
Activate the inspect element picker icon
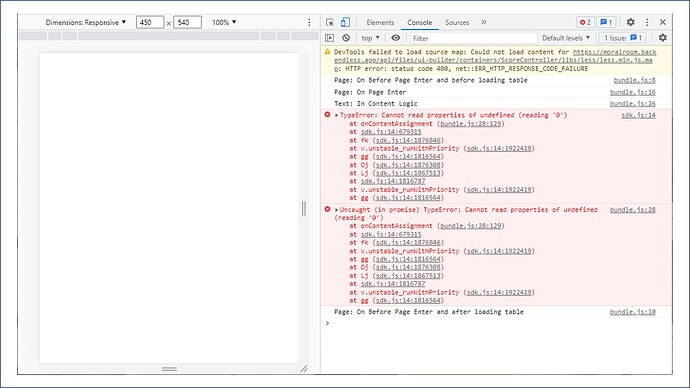coord(330,22)
